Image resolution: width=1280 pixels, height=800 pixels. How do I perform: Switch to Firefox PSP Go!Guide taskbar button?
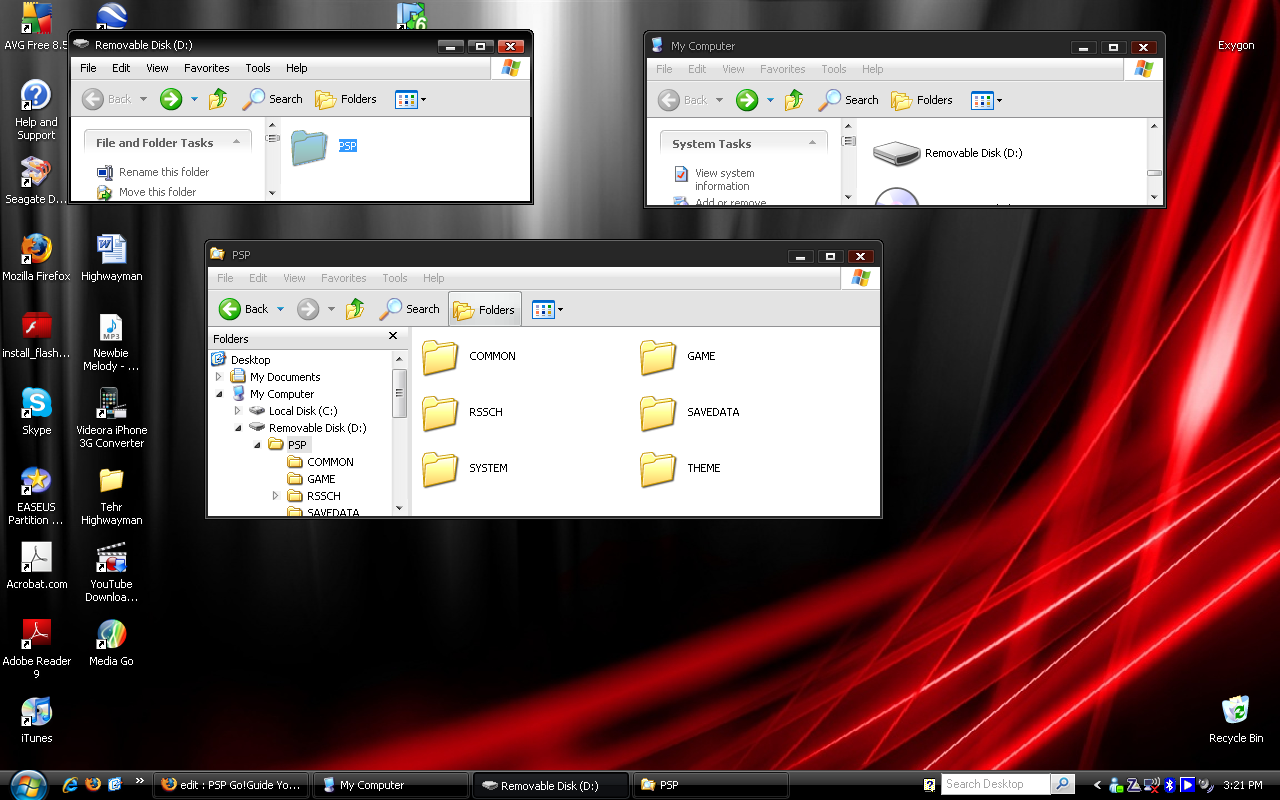point(232,785)
